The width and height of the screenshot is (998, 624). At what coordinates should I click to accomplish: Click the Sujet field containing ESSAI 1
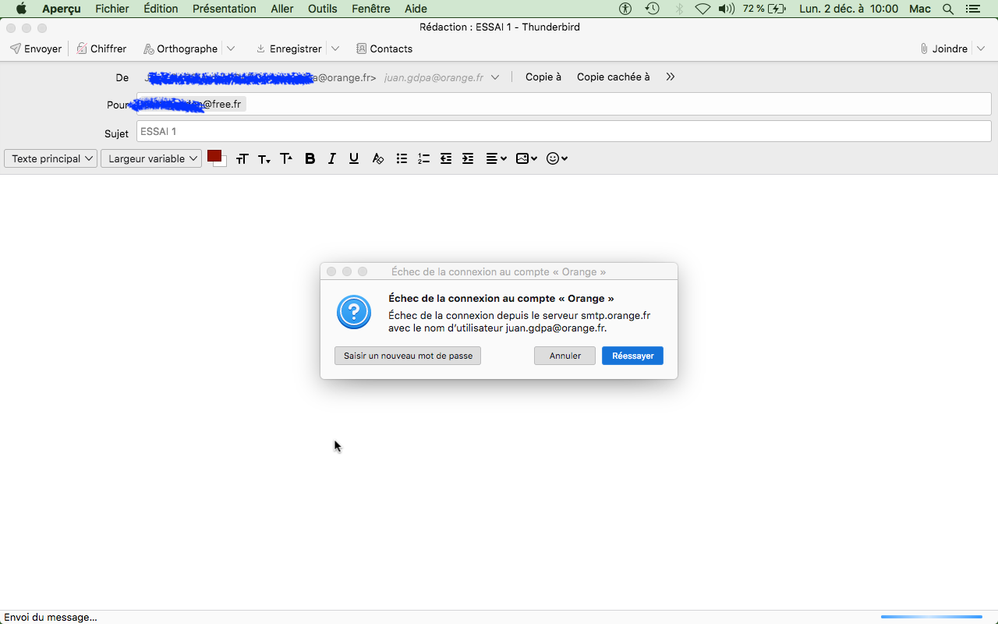pos(563,131)
